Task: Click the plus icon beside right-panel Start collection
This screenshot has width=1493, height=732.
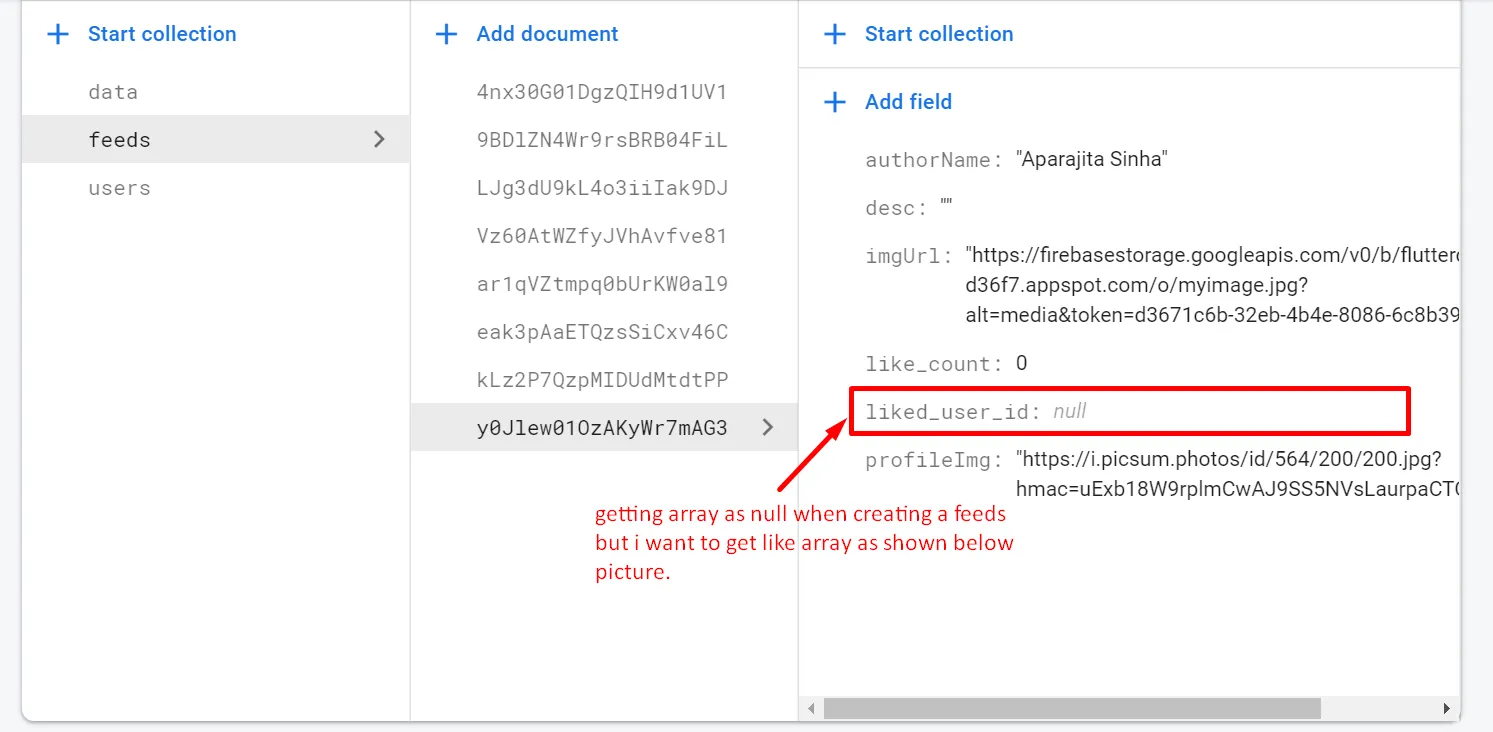Action: 834,34
